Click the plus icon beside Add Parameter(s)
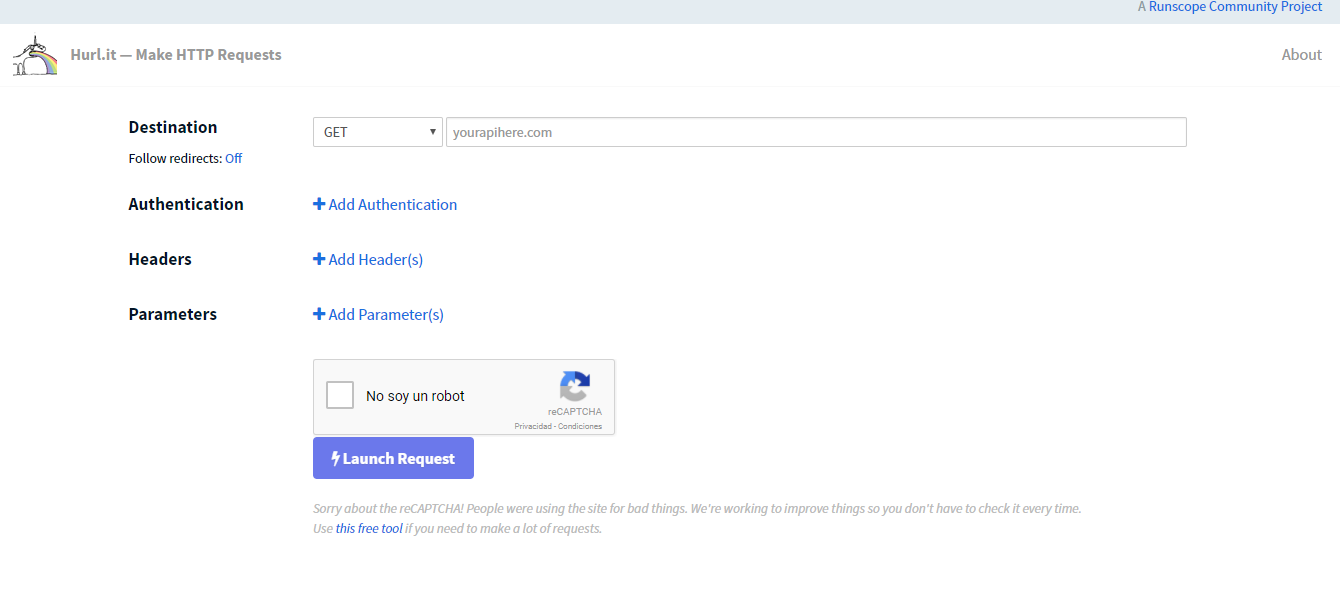This screenshot has height=606, width=1340. point(319,314)
